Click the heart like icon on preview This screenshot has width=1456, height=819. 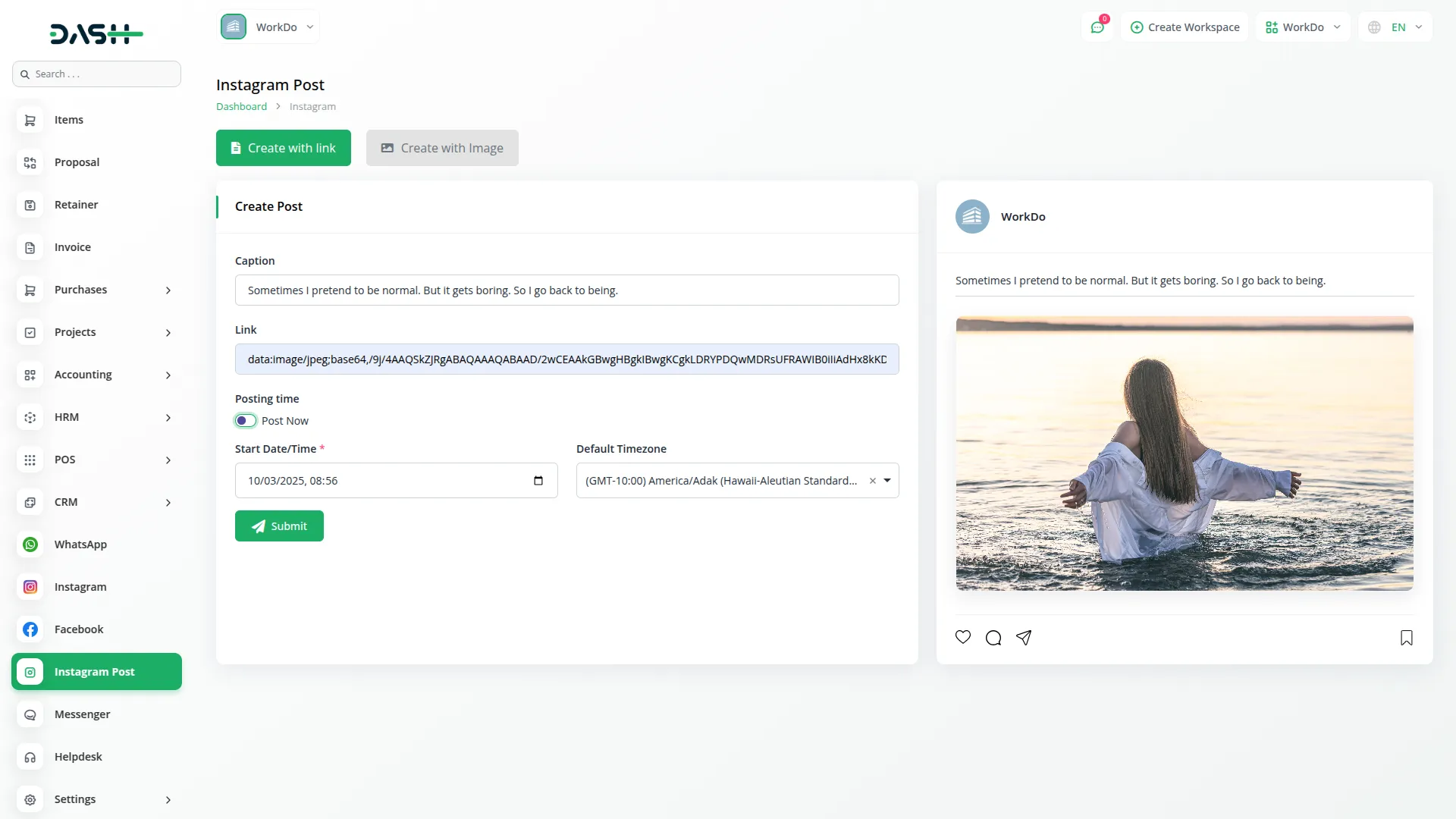tap(963, 637)
